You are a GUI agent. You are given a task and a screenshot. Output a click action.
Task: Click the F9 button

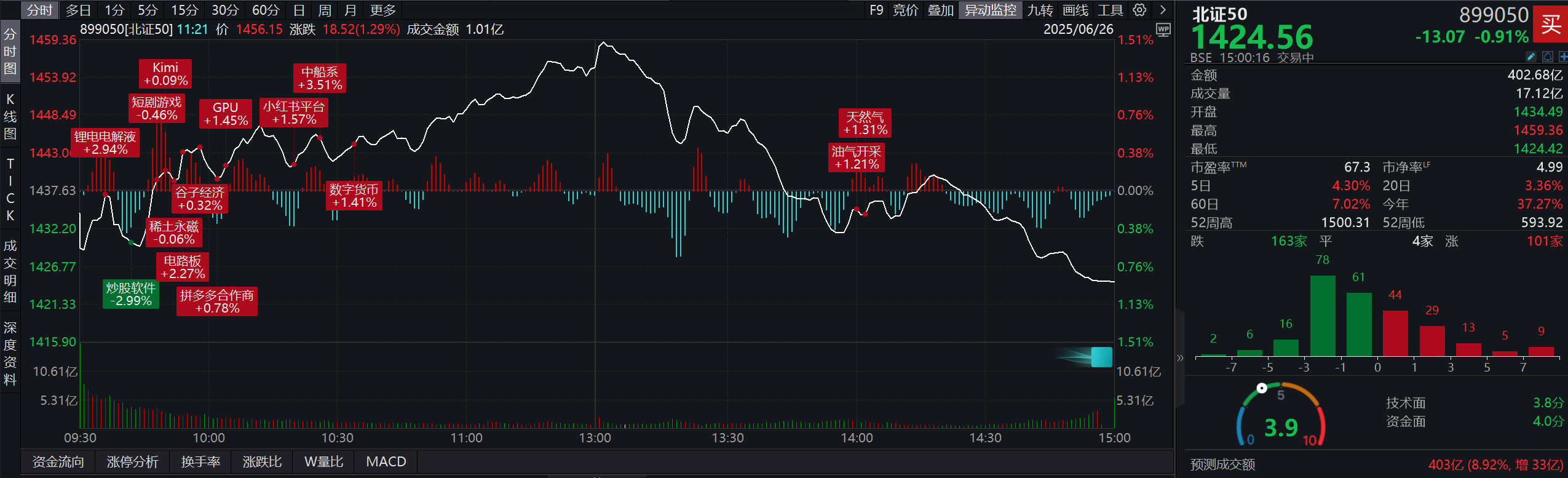coord(876,10)
